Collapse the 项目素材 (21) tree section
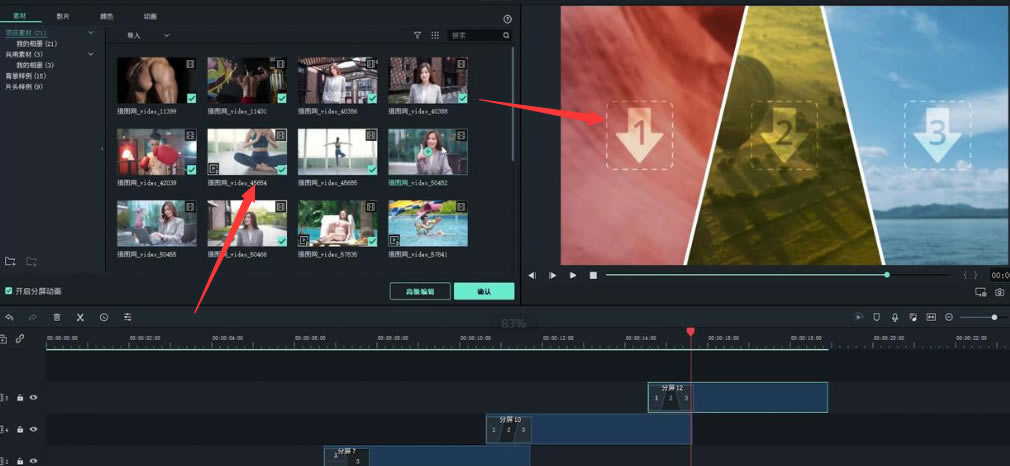Viewport: 1010px width, 466px height. (x=91, y=34)
